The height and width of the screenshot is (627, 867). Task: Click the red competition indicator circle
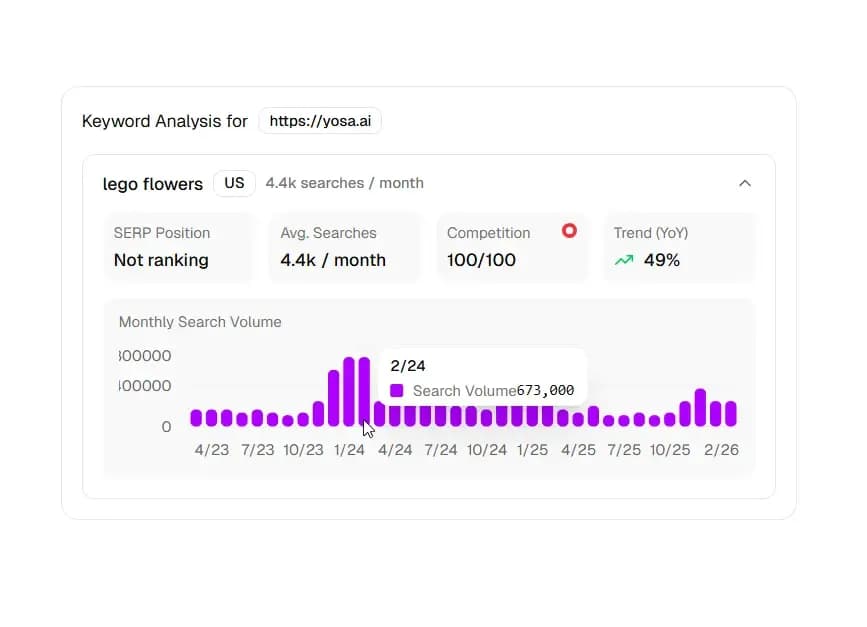pyautogui.click(x=569, y=231)
